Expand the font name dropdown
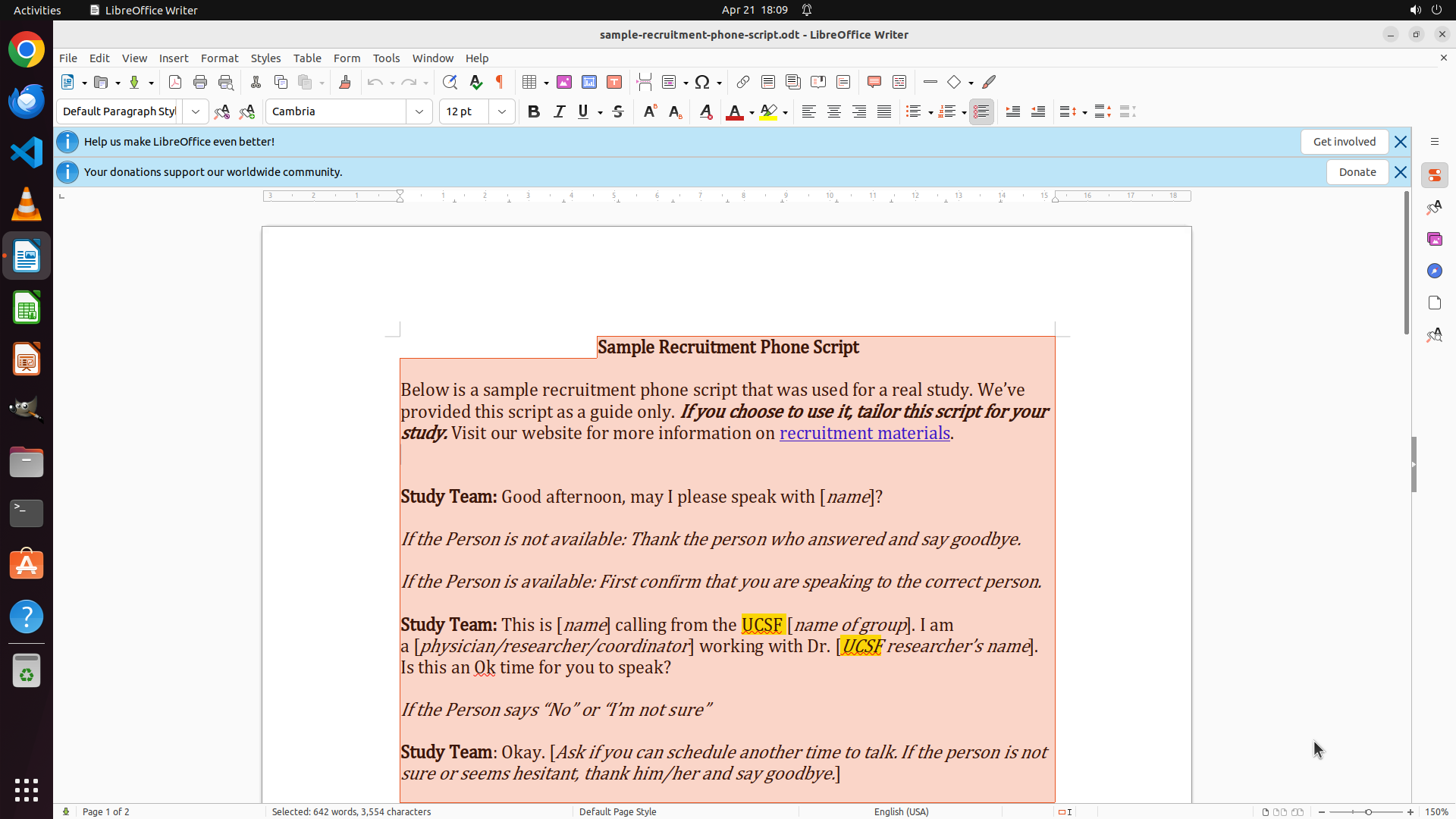Screen dimensions: 1456x819 coord(419,111)
